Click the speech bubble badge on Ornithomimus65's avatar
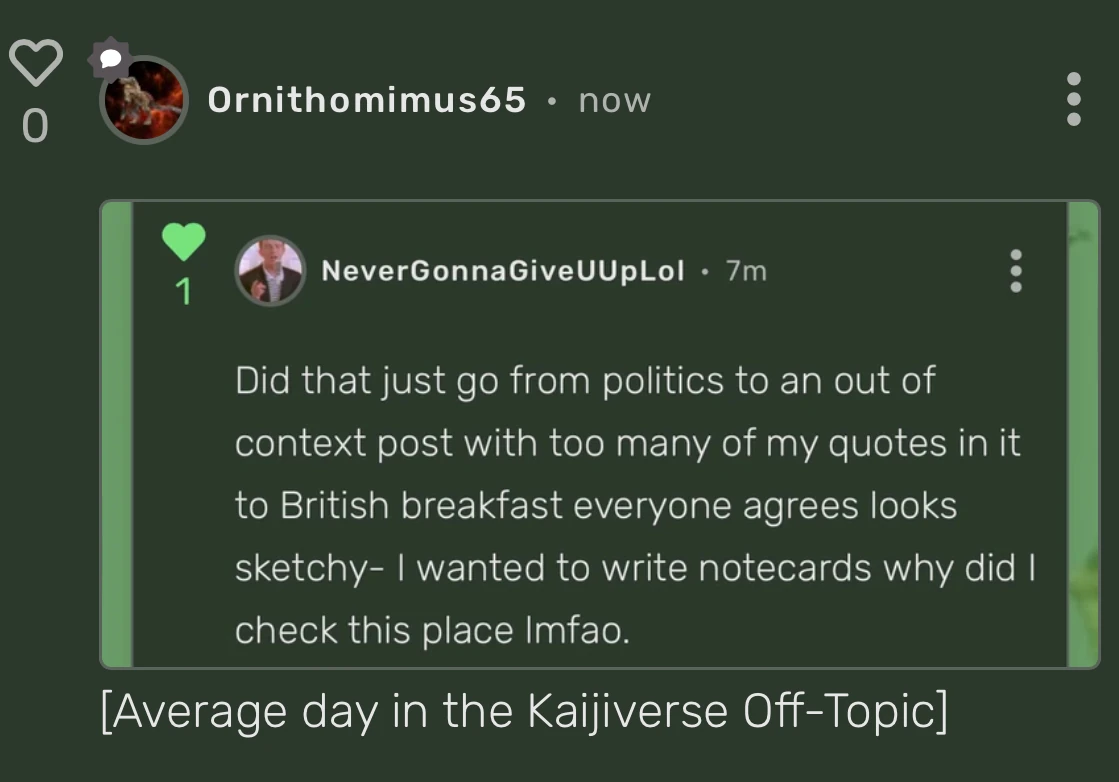 pos(108,55)
